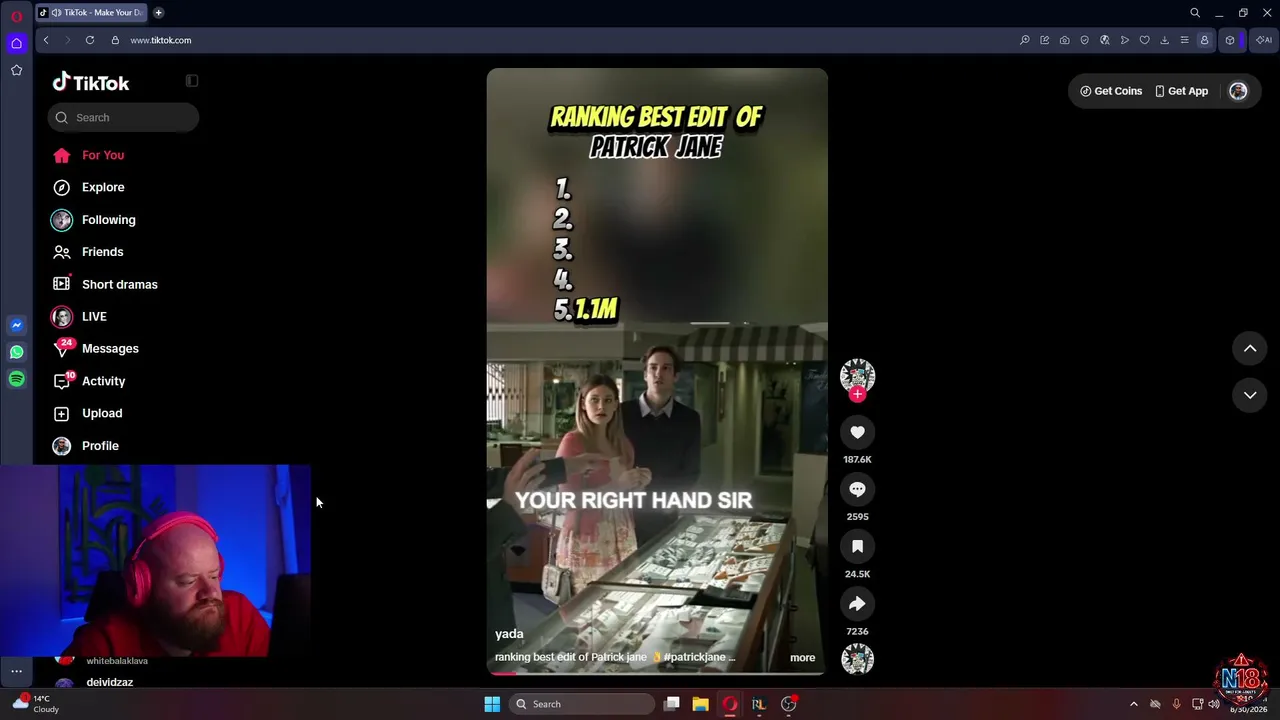Open the extensions cube icon
1280x720 pixels.
(x=1230, y=40)
